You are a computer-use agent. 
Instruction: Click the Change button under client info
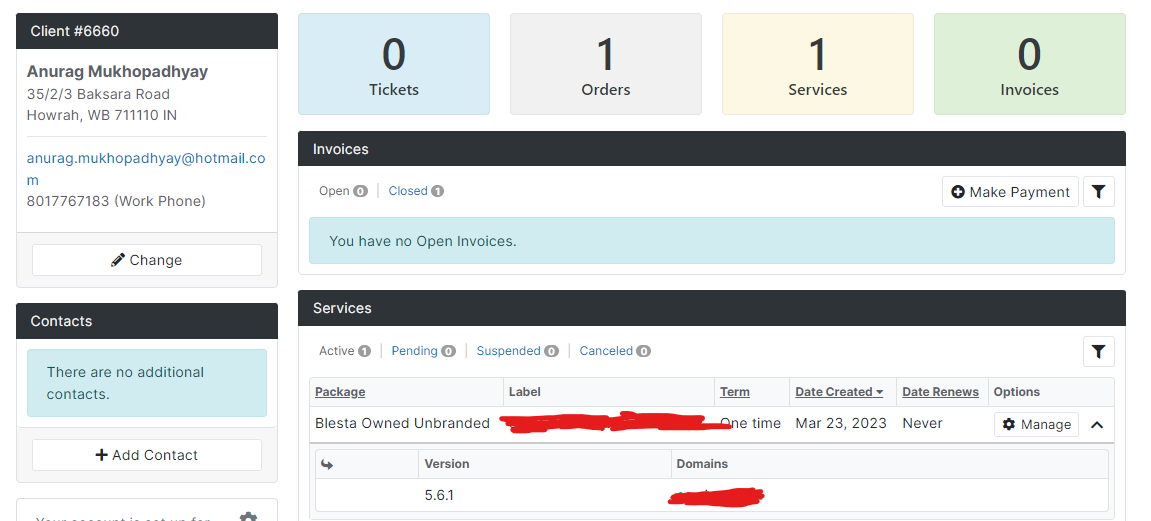tap(147, 260)
